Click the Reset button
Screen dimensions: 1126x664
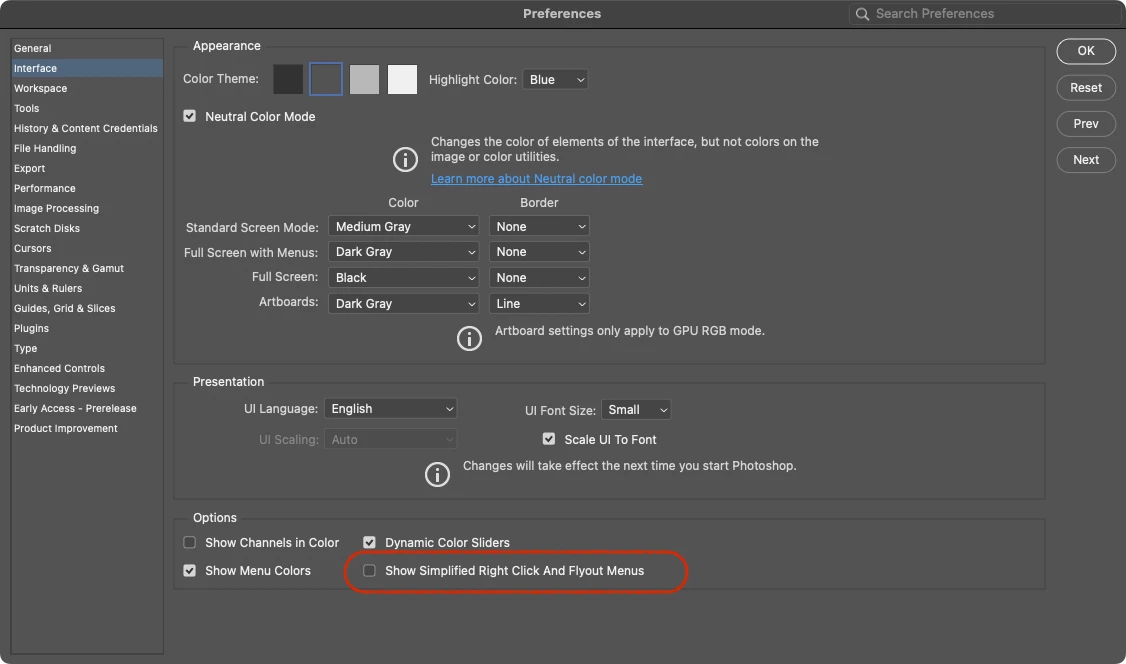[1086, 88]
